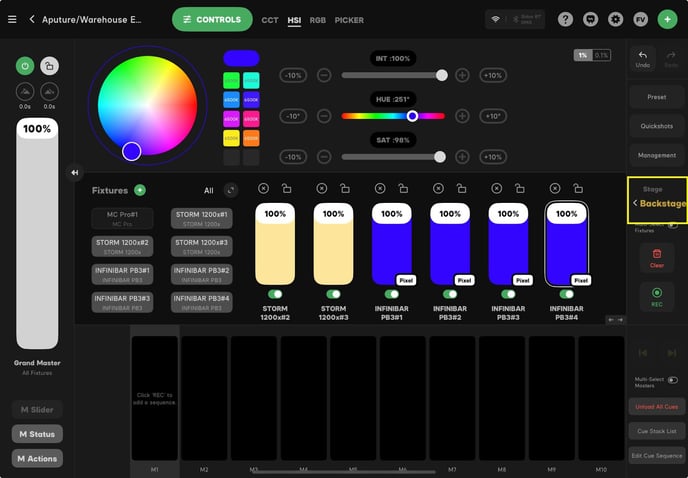The image size is (688, 478).
Task: Click the HUE 251° slider handle
Action: coord(412,116)
